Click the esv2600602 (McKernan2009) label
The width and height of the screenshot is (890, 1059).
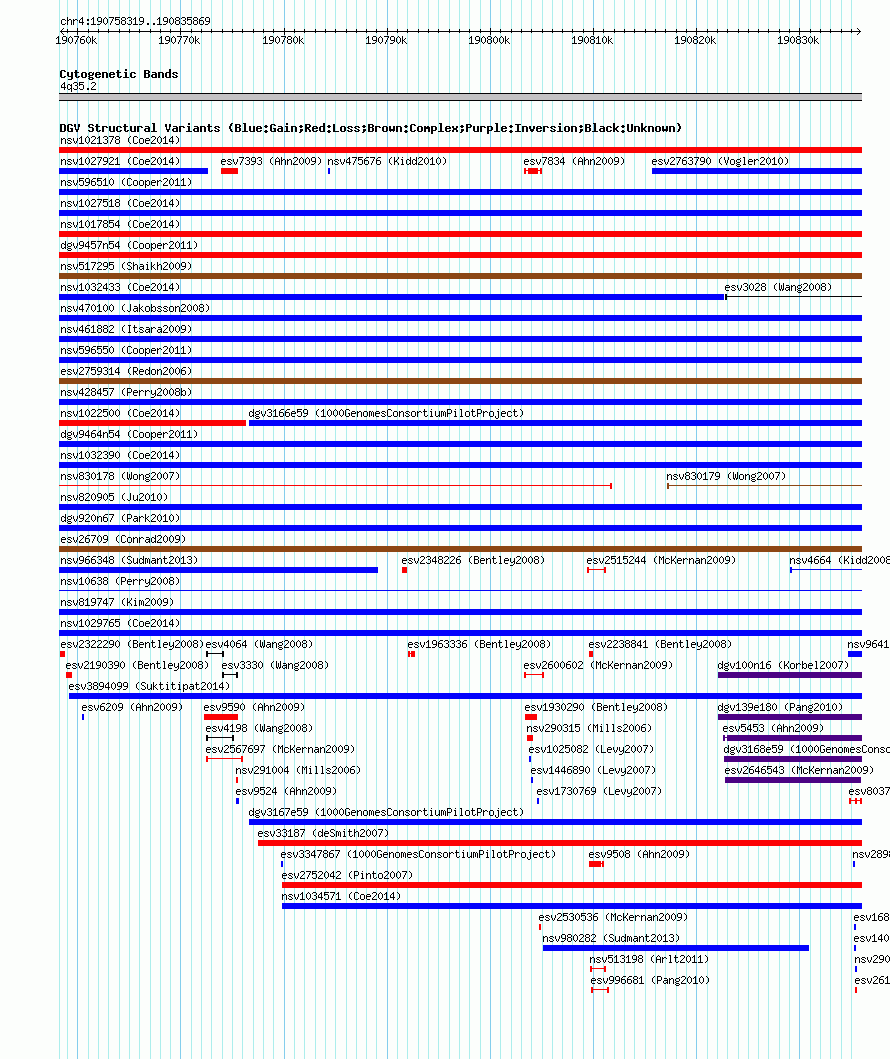(x=598, y=665)
